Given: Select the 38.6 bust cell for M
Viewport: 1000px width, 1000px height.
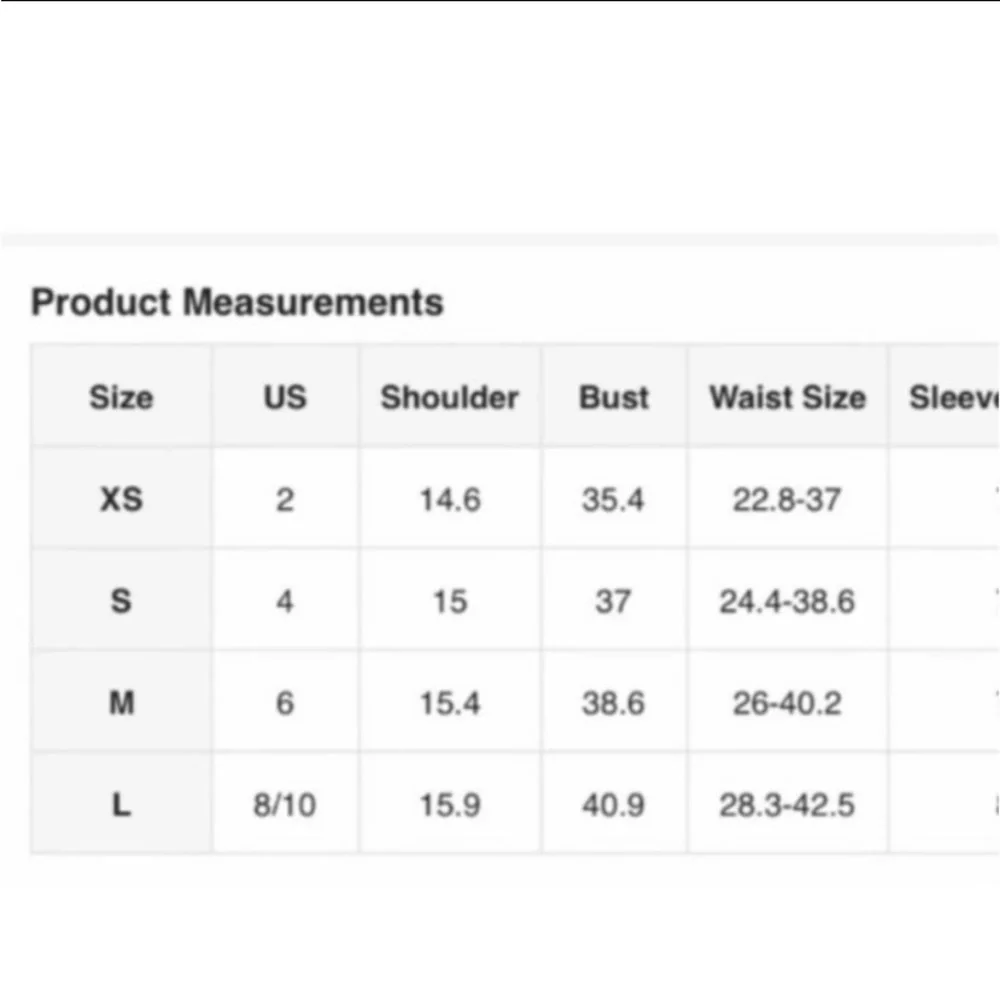Looking at the screenshot, I should tap(613, 703).
